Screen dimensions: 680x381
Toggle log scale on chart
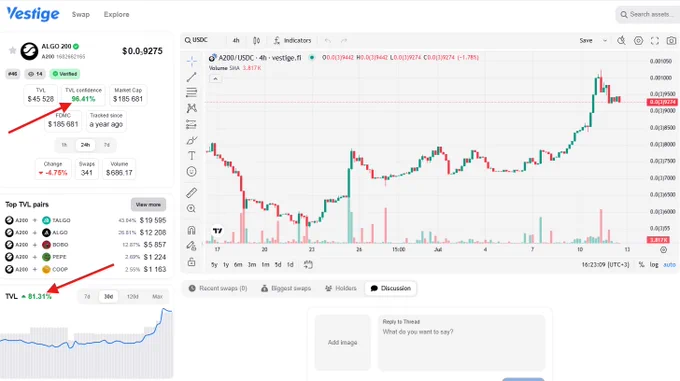coord(654,264)
